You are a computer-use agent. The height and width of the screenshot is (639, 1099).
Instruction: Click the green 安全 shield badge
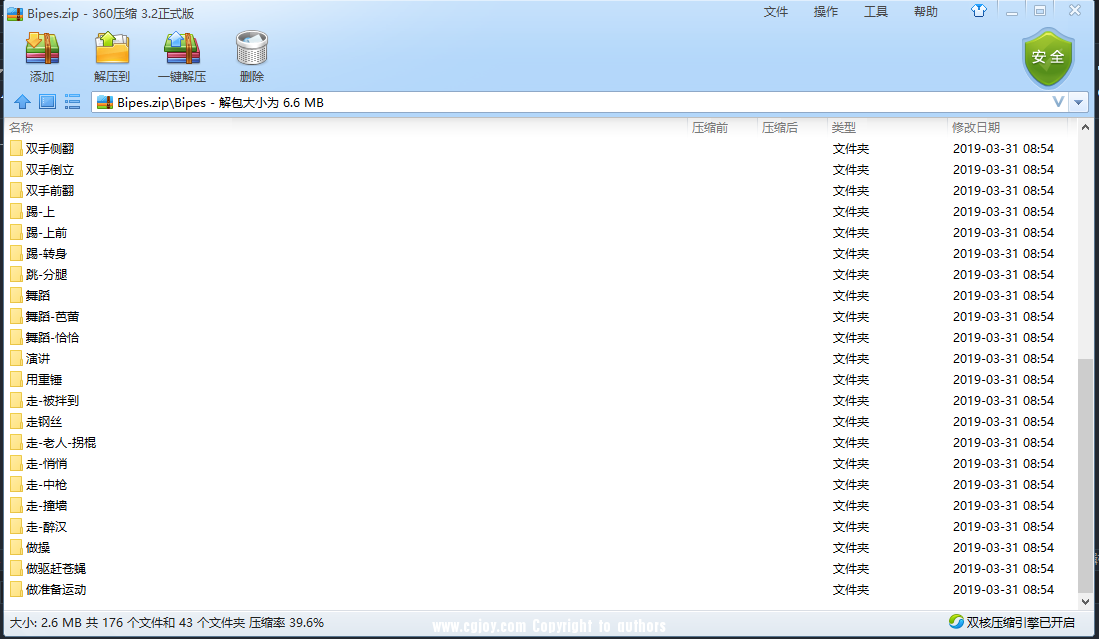point(1047,58)
